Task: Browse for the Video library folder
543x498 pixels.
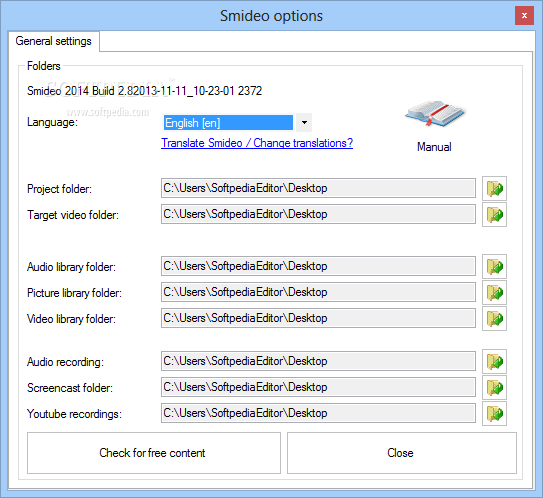Action: 494,319
